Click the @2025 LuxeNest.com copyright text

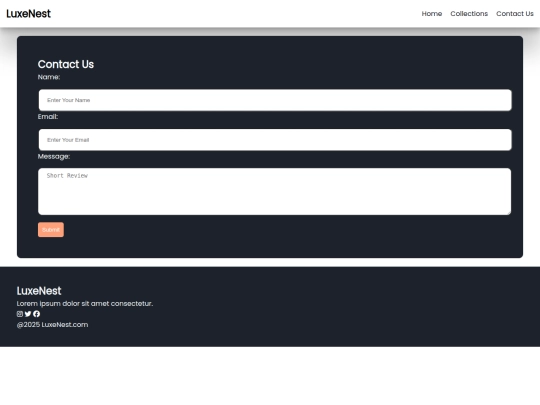click(52, 325)
